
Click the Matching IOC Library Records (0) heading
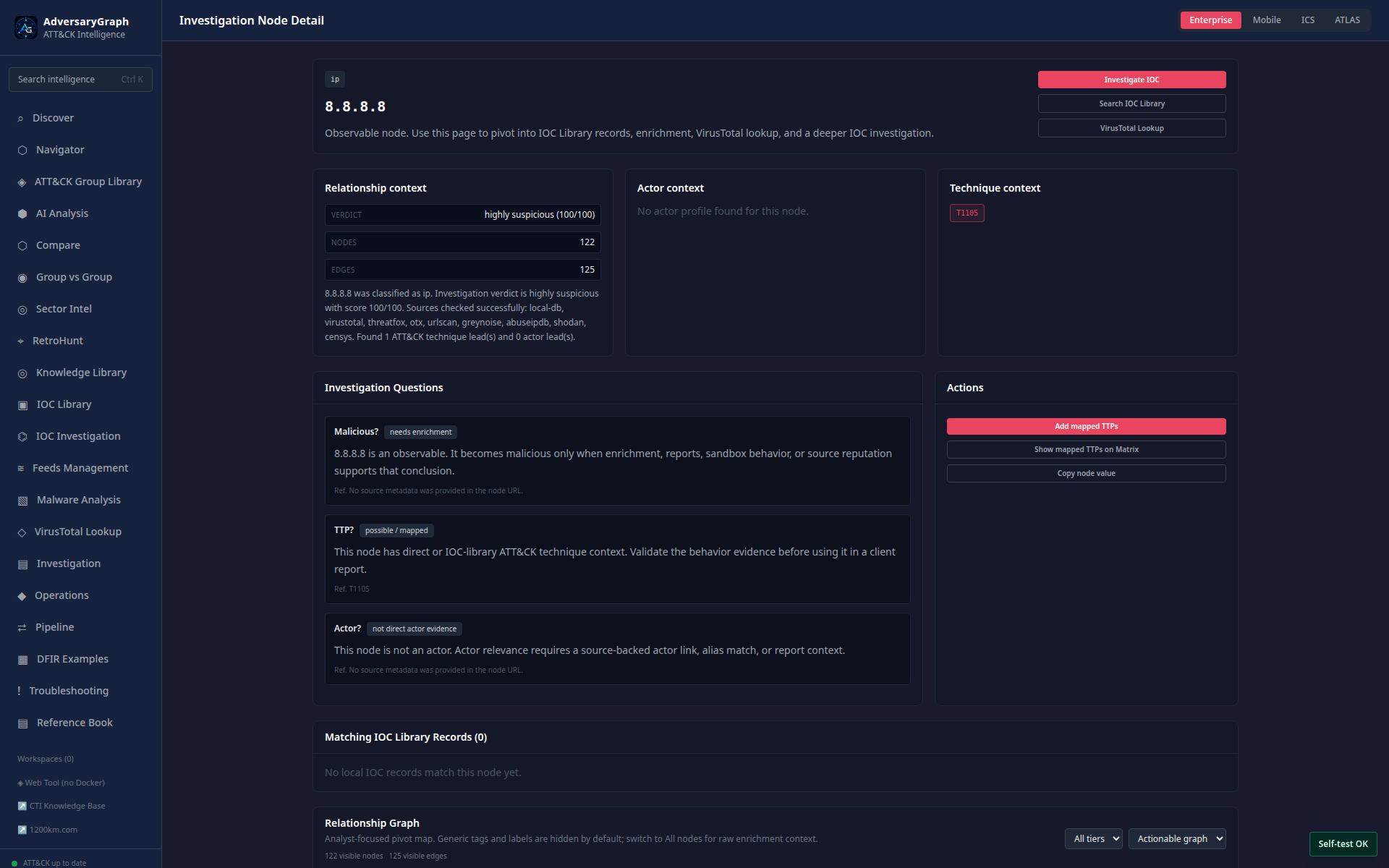click(406, 737)
